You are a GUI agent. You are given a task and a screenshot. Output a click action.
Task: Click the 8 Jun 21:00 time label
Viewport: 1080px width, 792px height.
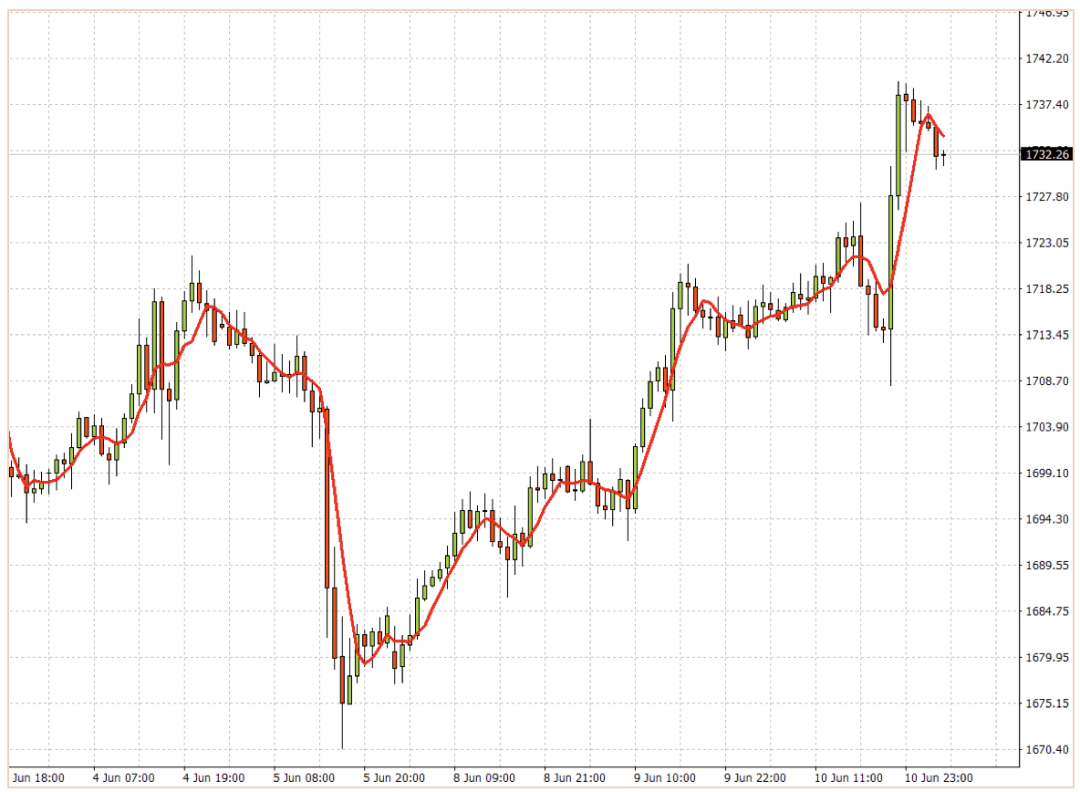[574, 778]
